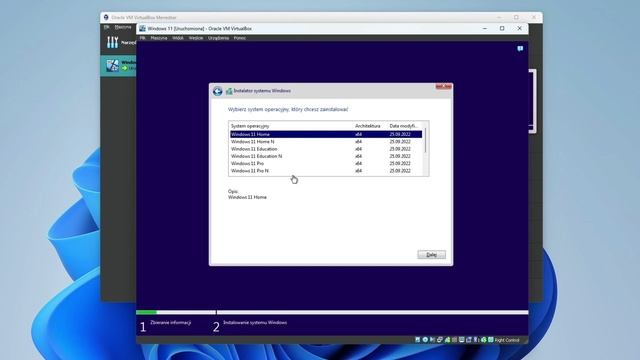Select the Windows 11 Education row

[x=326, y=149]
